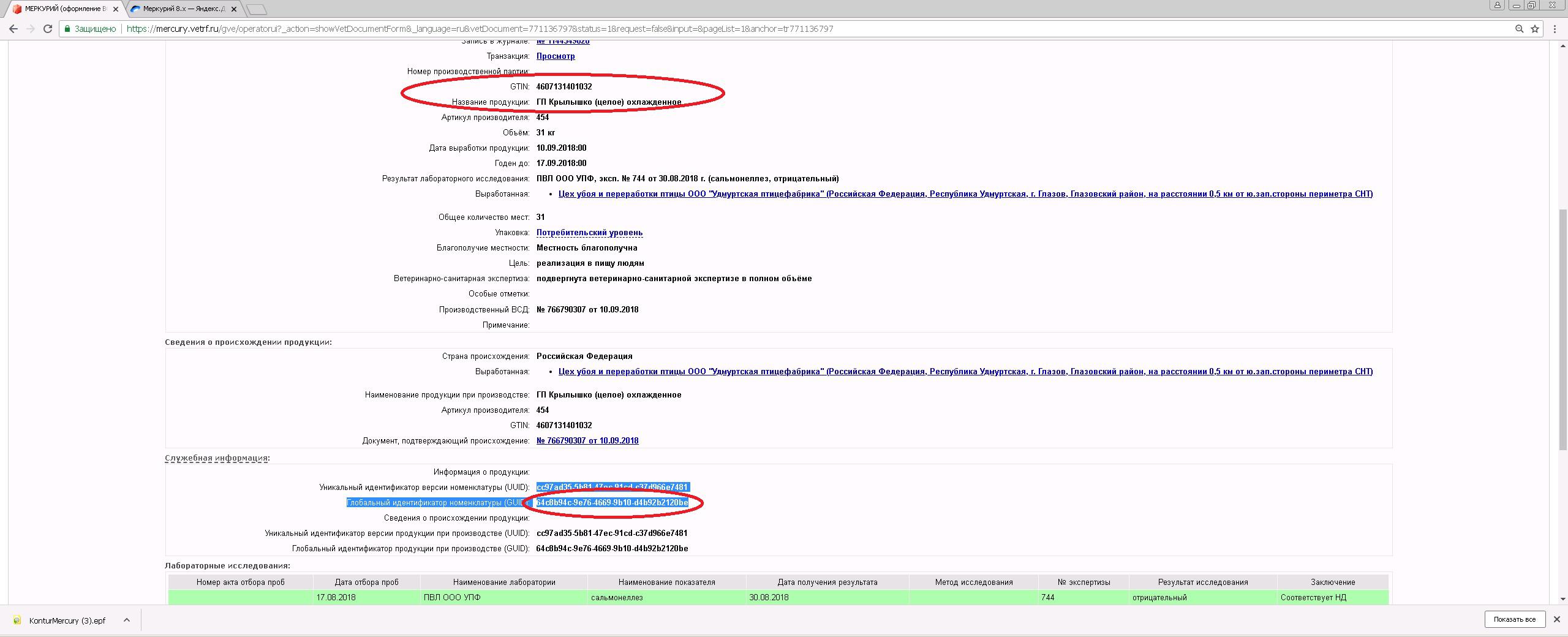Select the highlighted UUID value cc97ad35

pyautogui.click(x=612, y=487)
